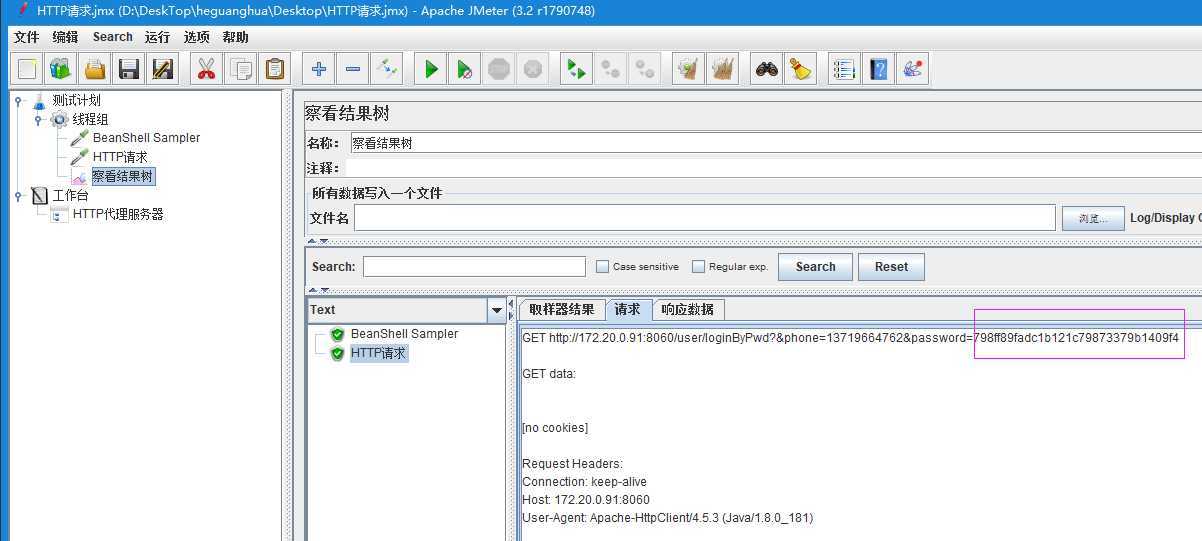Open the 编辑 menu

[65, 37]
